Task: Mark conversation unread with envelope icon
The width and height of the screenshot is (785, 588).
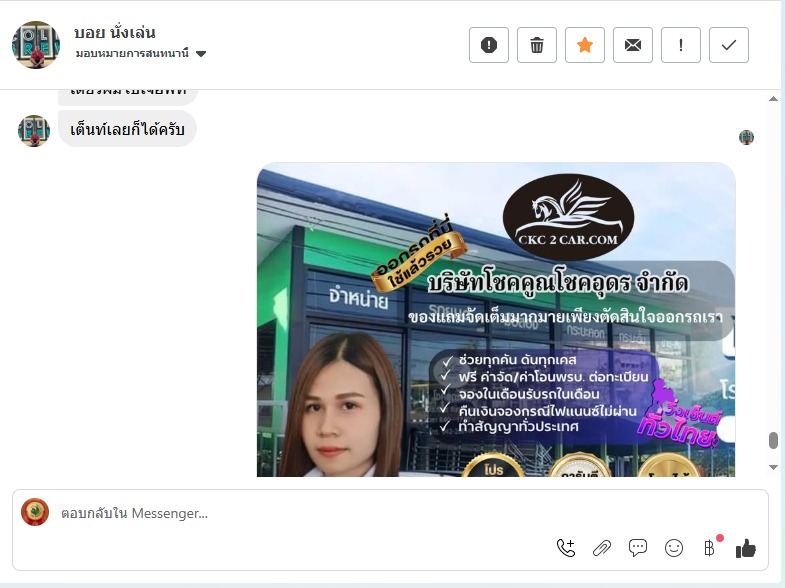Action: (x=633, y=45)
